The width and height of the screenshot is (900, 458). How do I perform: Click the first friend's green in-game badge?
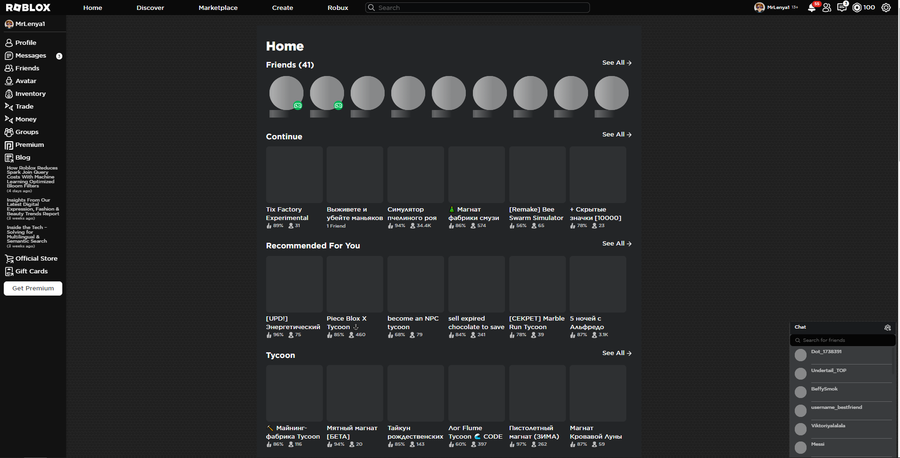click(297, 106)
